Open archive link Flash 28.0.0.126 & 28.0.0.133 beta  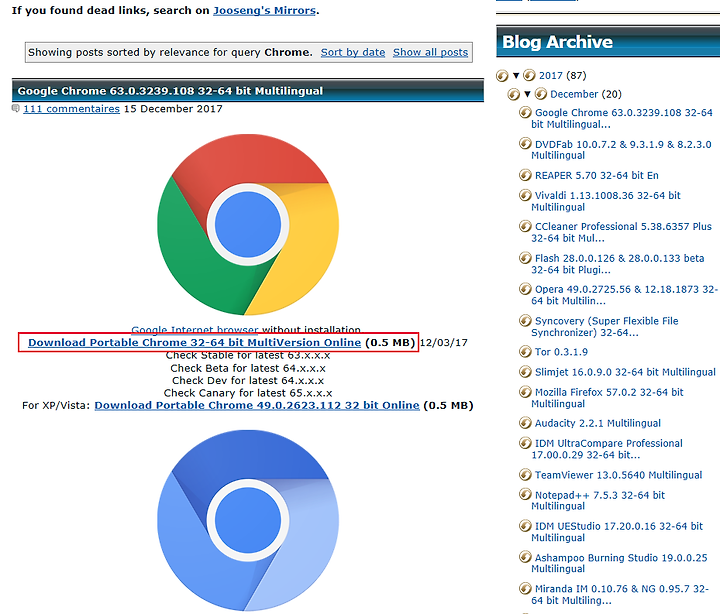point(618,264)
